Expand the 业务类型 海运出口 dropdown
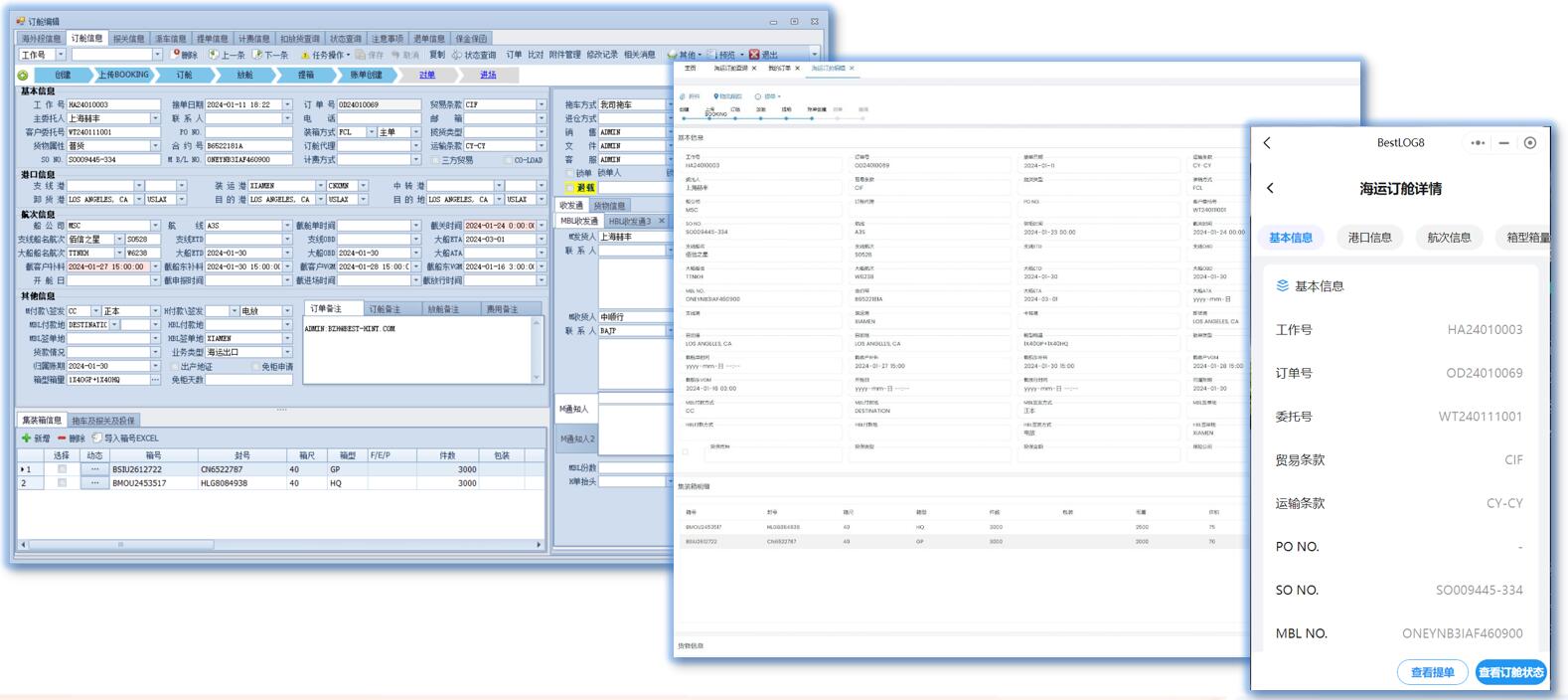This screenshot has height=700, width=1568. click(288, 352)
